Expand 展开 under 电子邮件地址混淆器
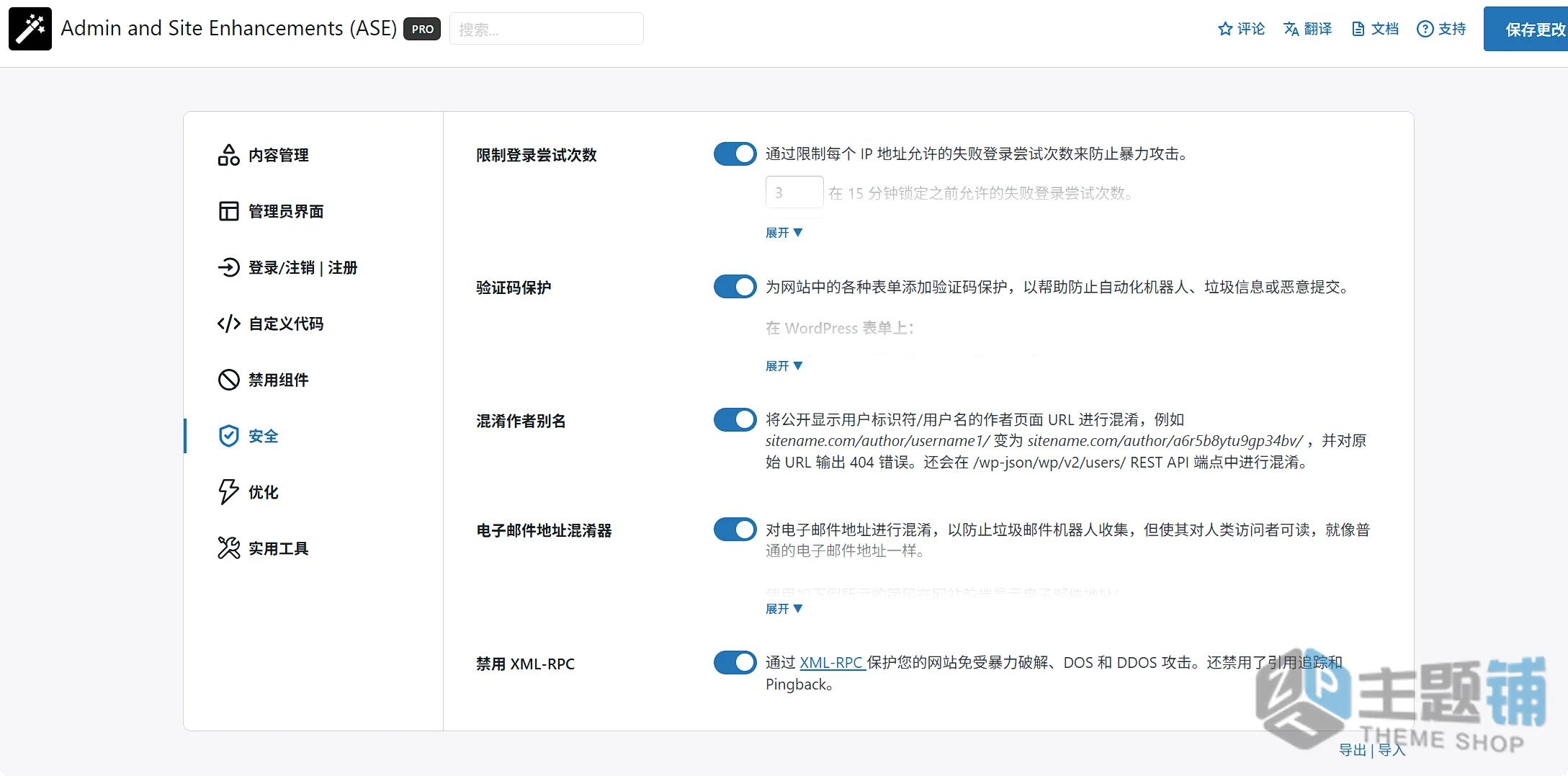This screenshot has width=1568, height=776. tap(784, 609)
